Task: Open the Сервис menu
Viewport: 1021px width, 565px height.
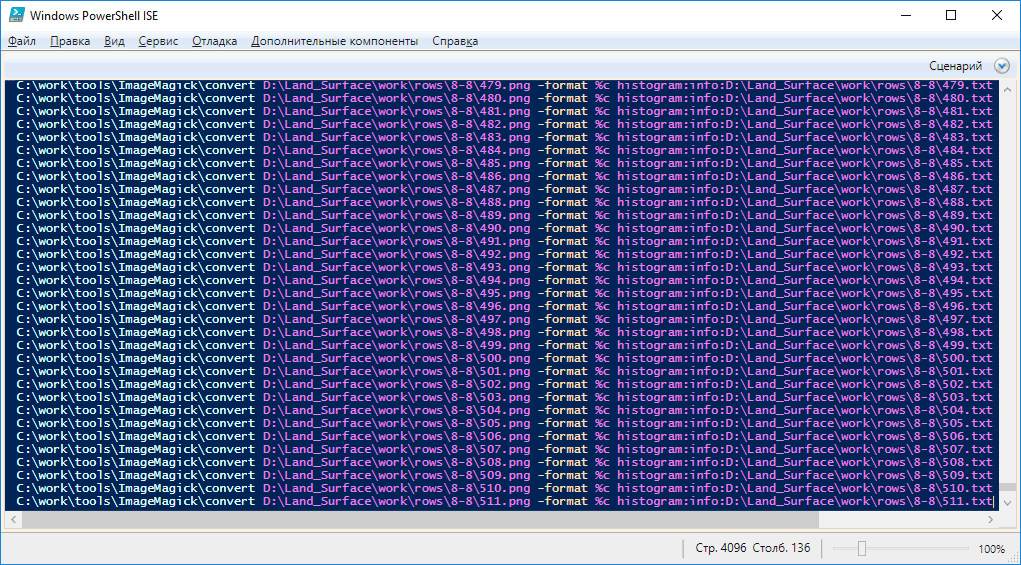Action: tap(158, 41)
